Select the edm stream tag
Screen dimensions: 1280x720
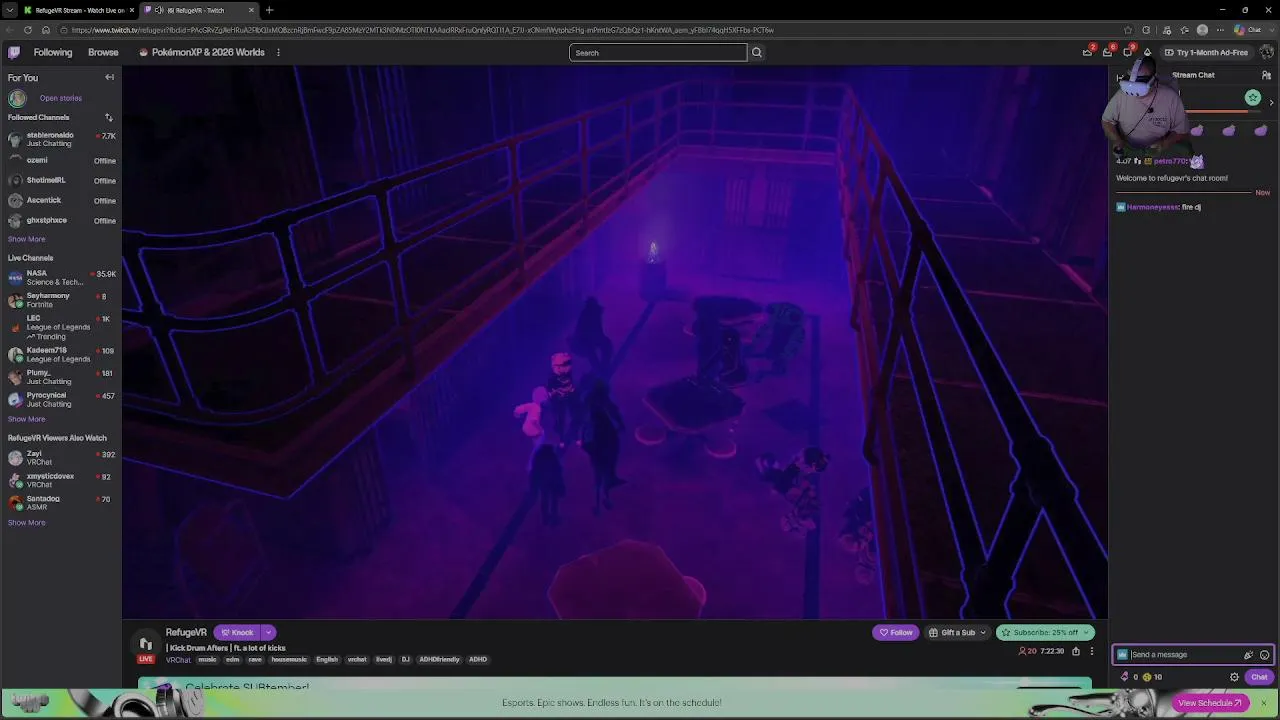pyautogui.click(x=232, y=660)
